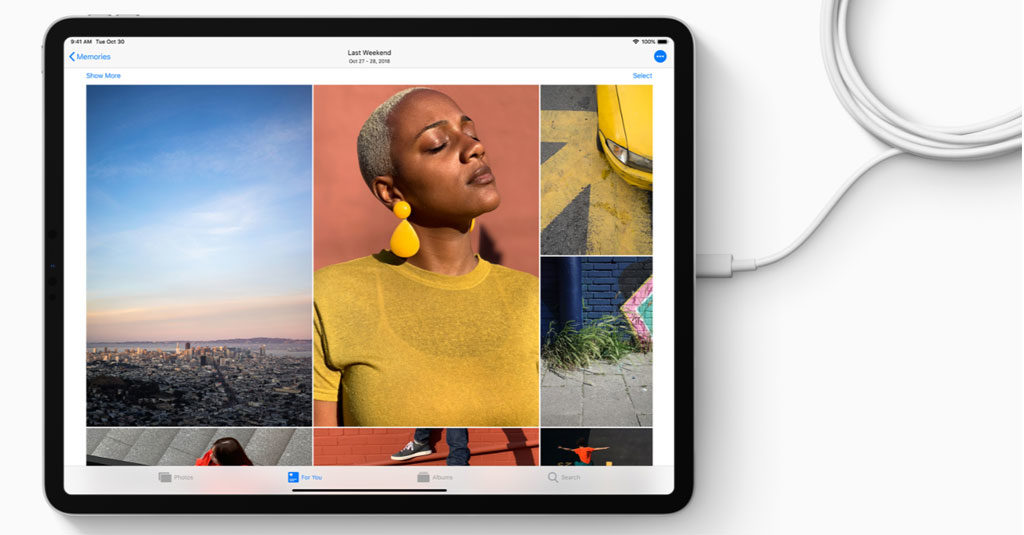Image resolution: width=1024 pixels, height=535 pixels.
Task: Tap the Oct 27 - 28, 2018 date subtitle
Action: coord(369,61)
